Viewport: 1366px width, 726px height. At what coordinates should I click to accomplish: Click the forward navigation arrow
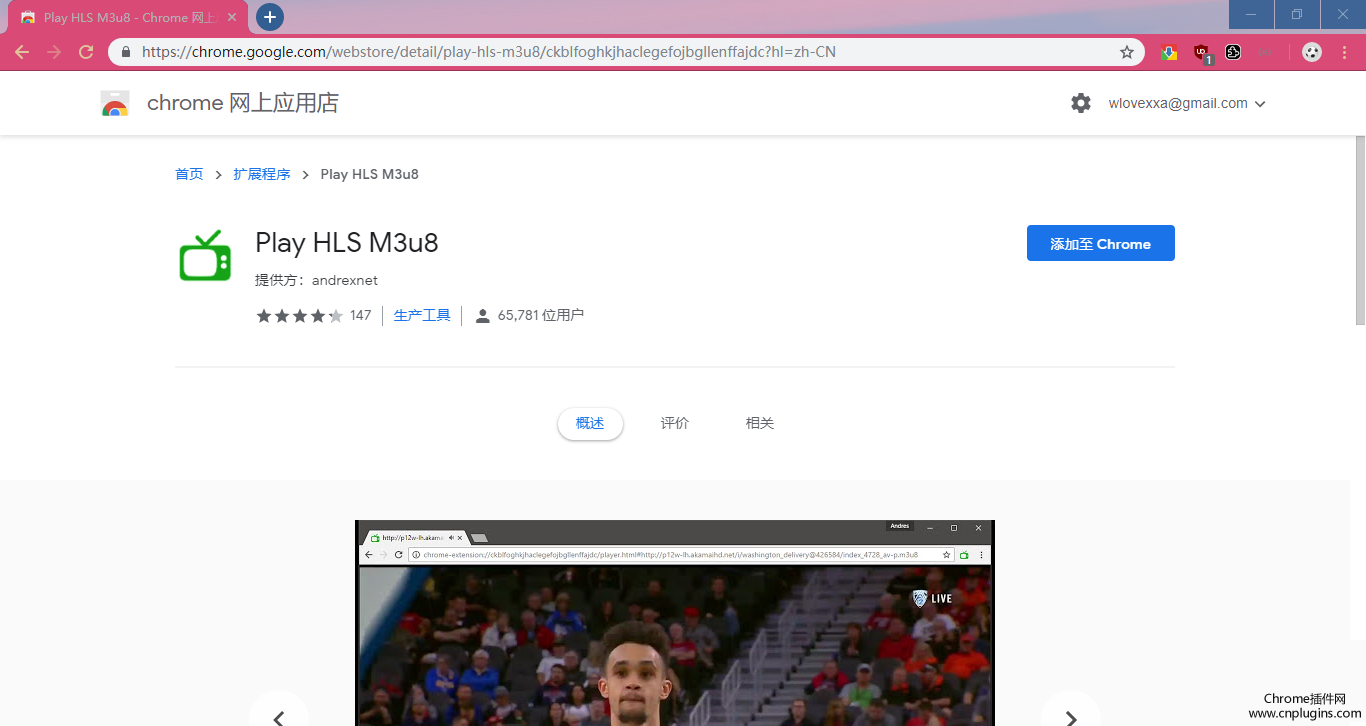coord(54,52)
